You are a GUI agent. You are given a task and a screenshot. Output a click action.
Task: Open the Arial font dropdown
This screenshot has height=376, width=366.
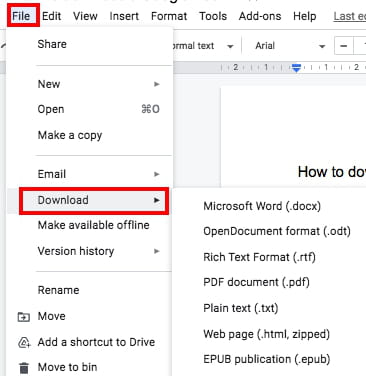(x=289, y=46)
